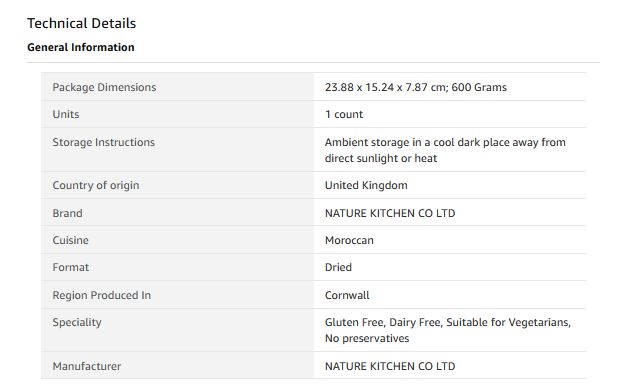This screenshot has height=387, width=619.
Task: Select the Storage Instructions label
Action: point(103,142)
